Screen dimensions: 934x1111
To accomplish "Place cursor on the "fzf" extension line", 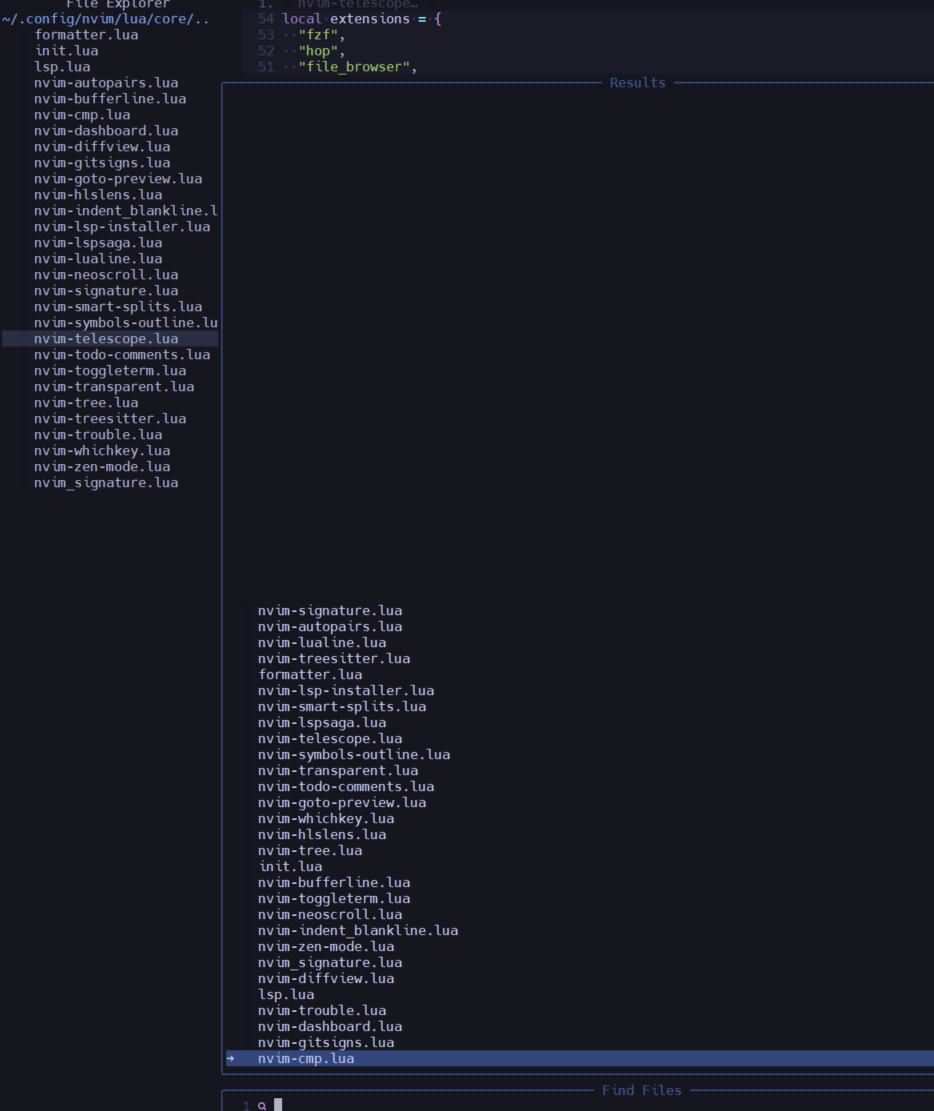I will click(319, 34).
